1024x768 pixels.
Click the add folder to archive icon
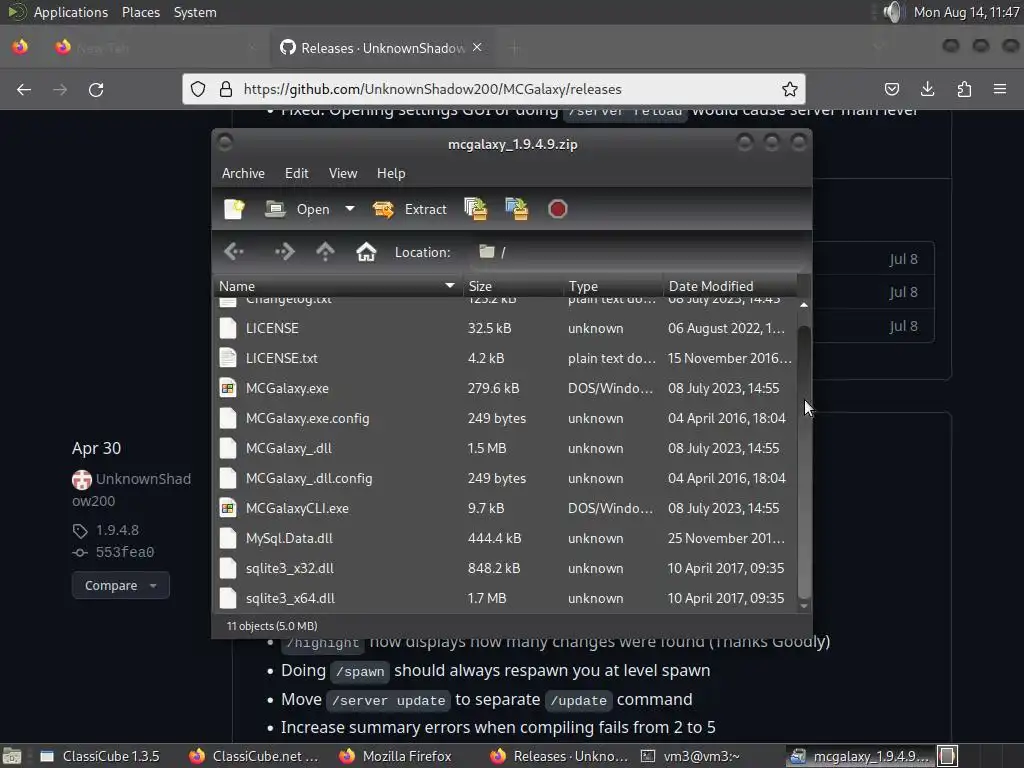(x=517, y=209)
